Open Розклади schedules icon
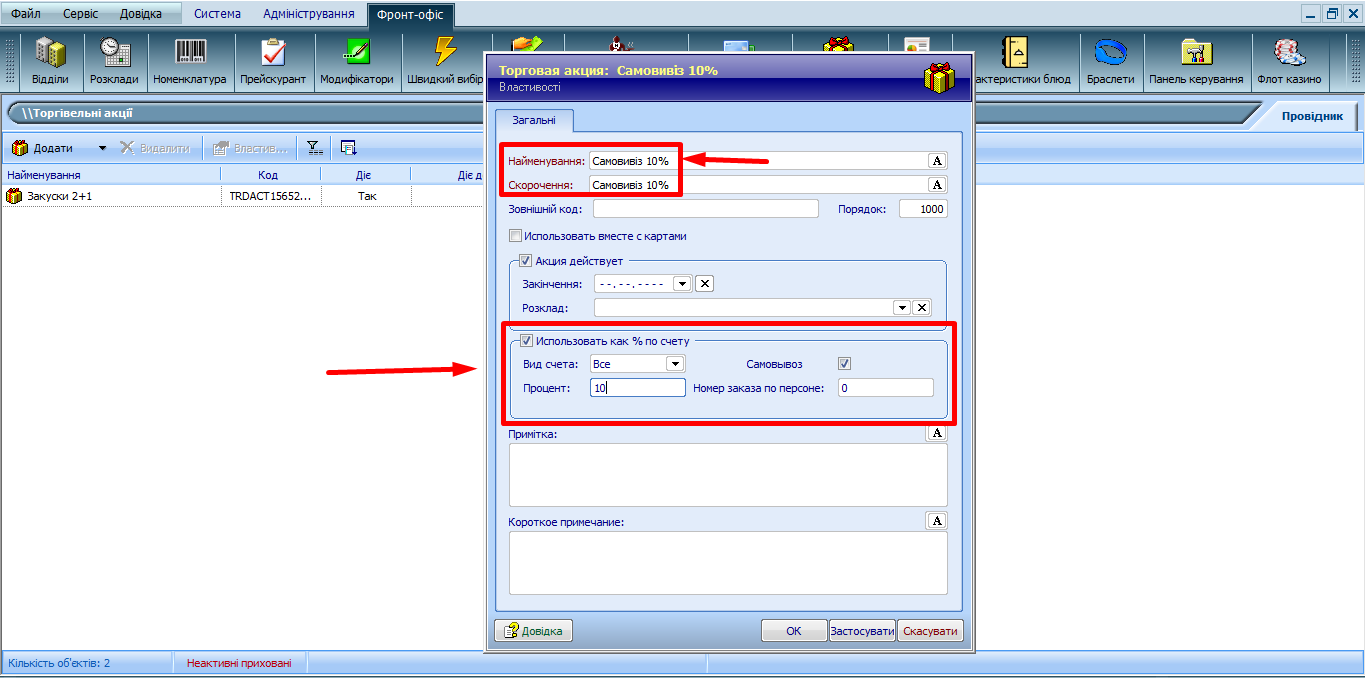 pyautogui.click(x=114, y=61)
